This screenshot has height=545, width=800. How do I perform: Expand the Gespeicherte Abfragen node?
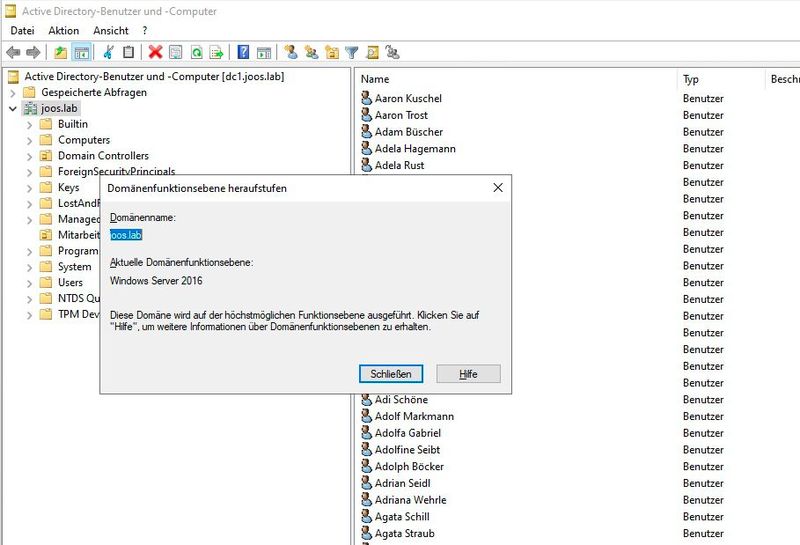[13, 93]
